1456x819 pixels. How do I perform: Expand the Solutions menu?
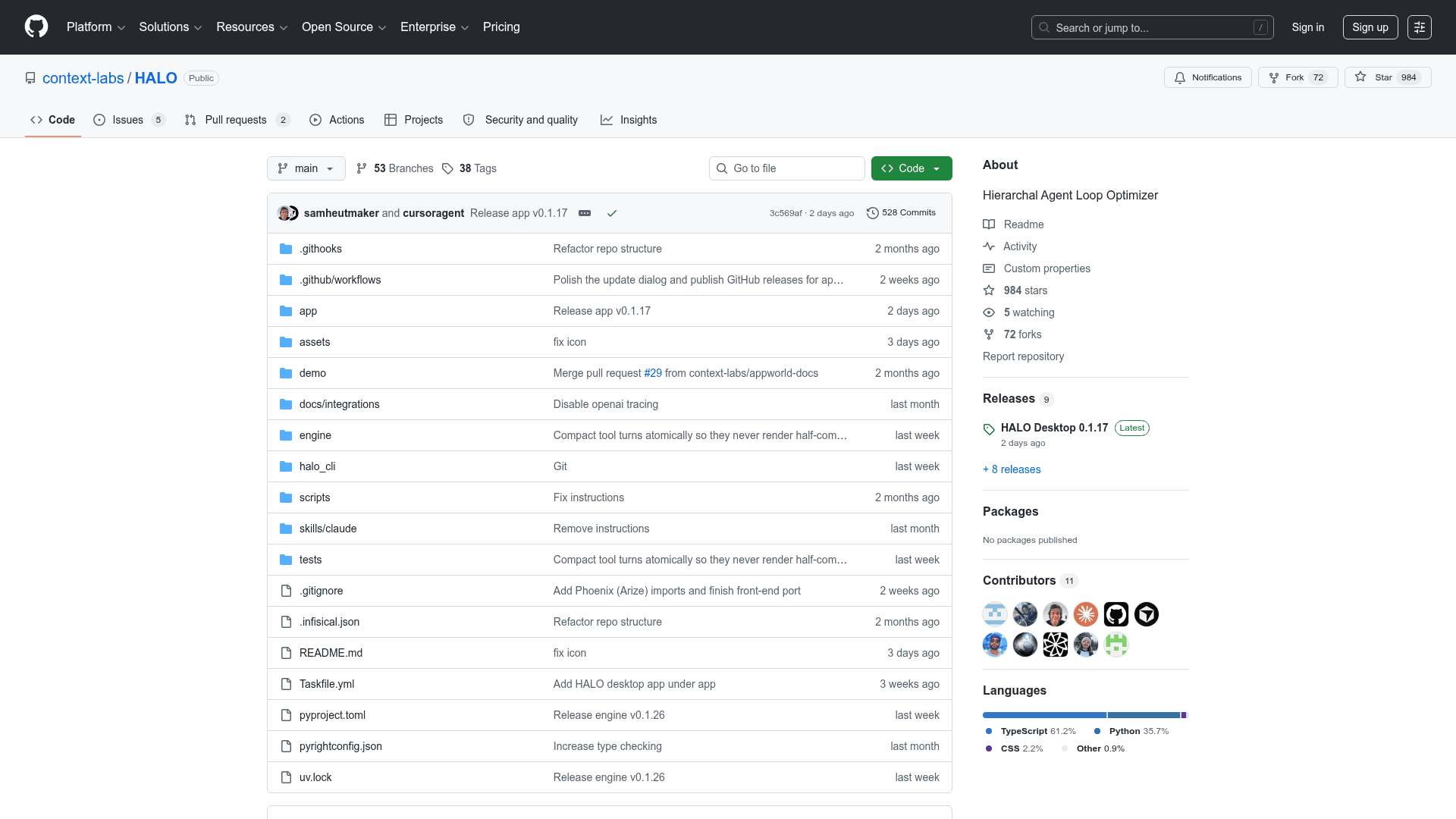click(x=171, y=27)
